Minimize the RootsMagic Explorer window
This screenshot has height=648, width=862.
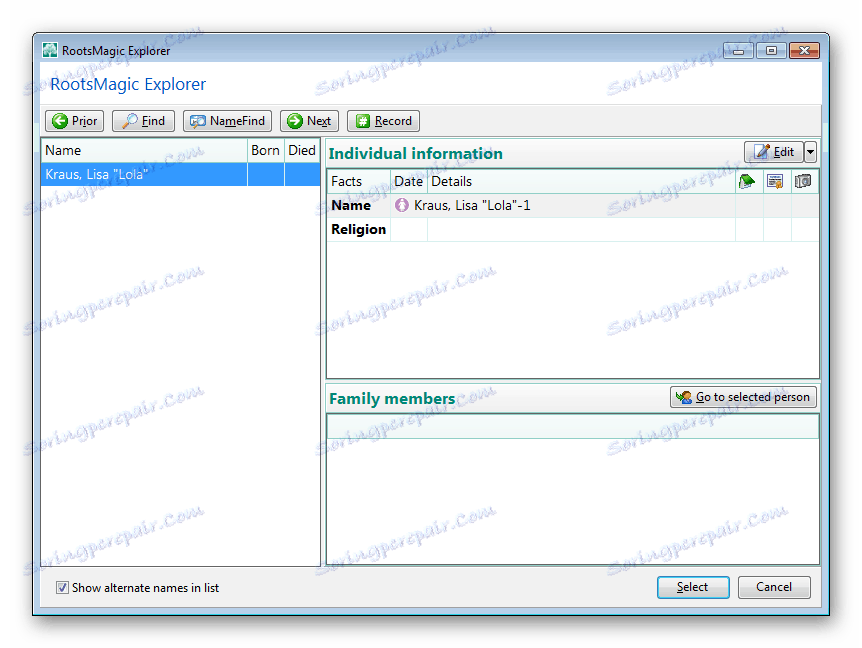coord(738,51)
